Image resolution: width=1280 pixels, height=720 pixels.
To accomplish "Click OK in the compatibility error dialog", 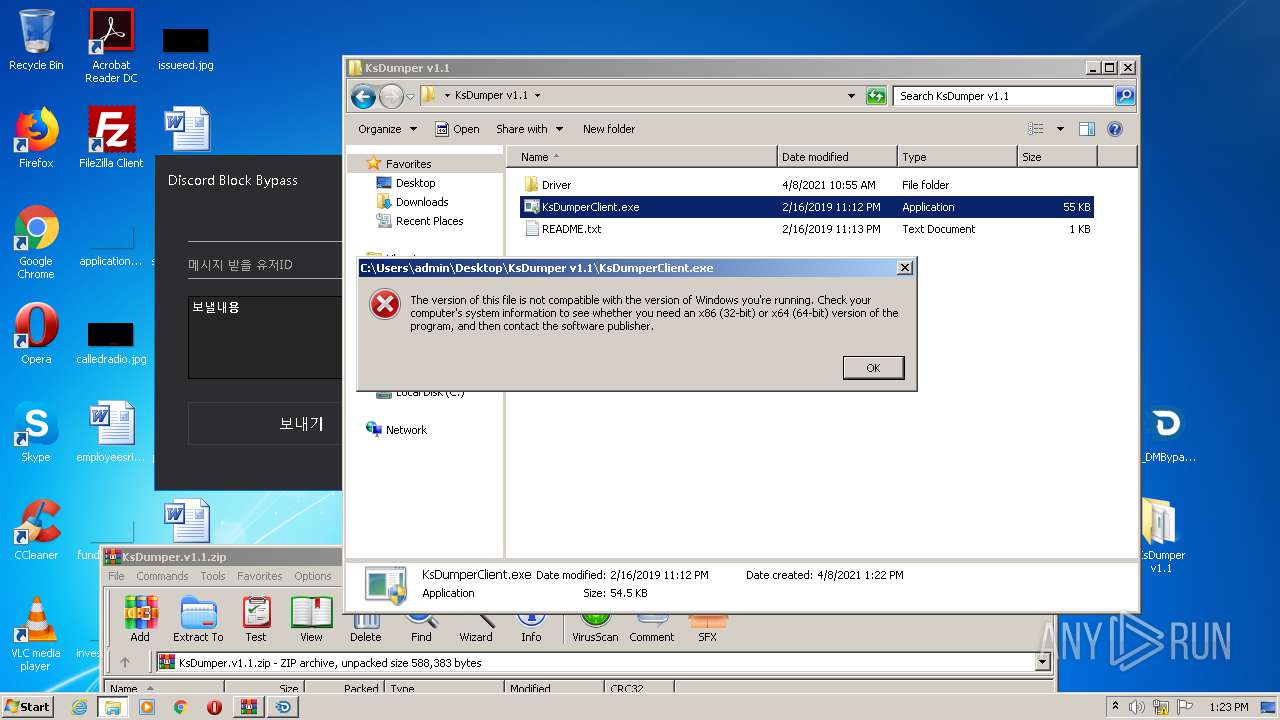I will click(873, 368).
